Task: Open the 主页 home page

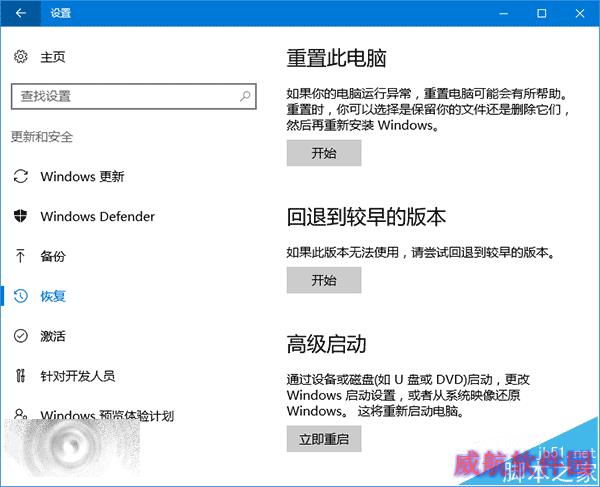Action: click(53, 57)
